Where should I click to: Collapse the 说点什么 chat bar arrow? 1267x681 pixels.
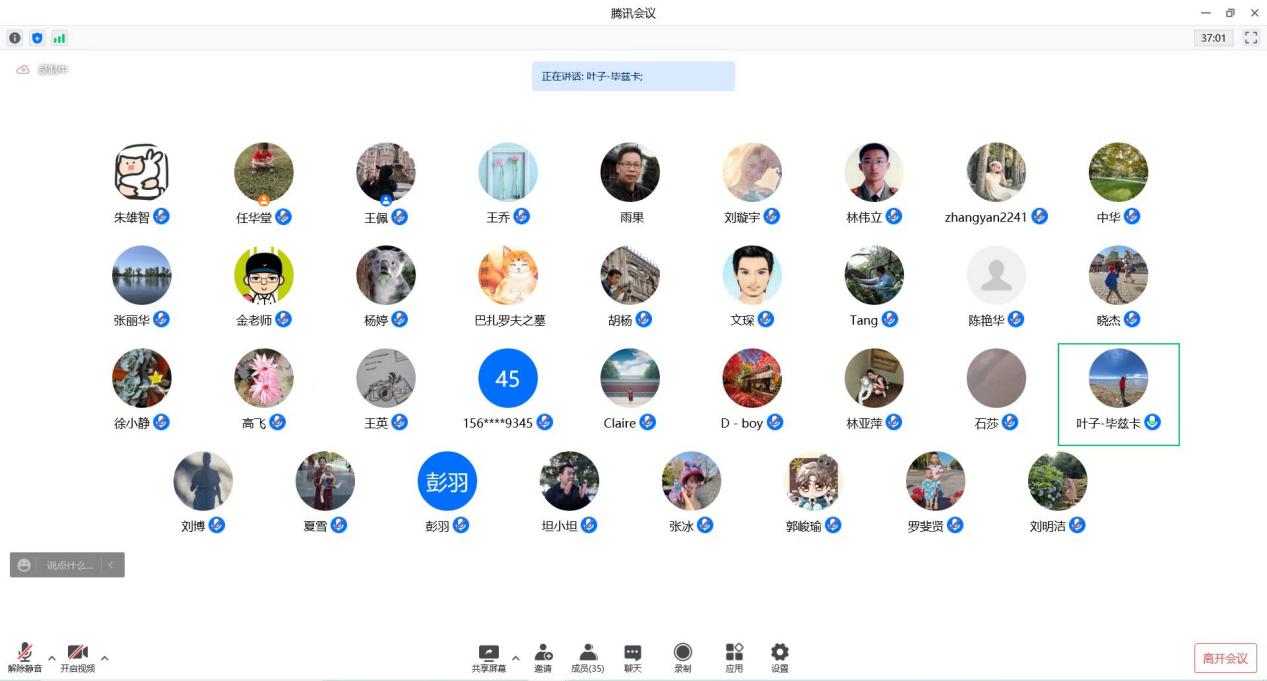pyautogui.click(x=111, y=565)
